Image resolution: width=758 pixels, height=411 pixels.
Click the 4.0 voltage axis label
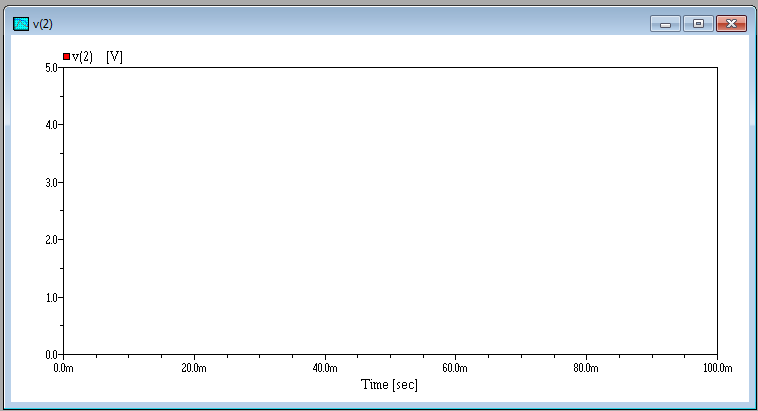tap(51, 125)
